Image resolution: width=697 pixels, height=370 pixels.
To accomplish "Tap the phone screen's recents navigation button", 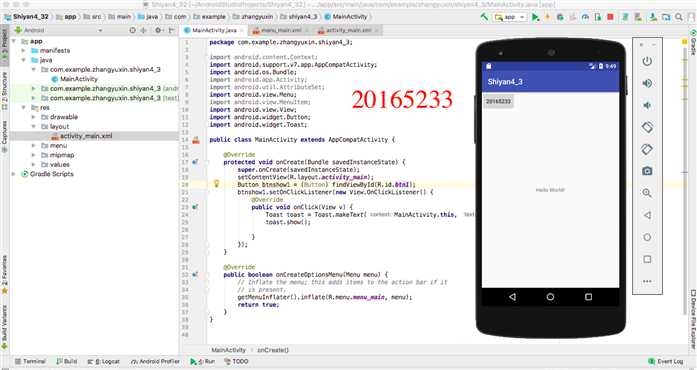I will (x=588, y=297).
